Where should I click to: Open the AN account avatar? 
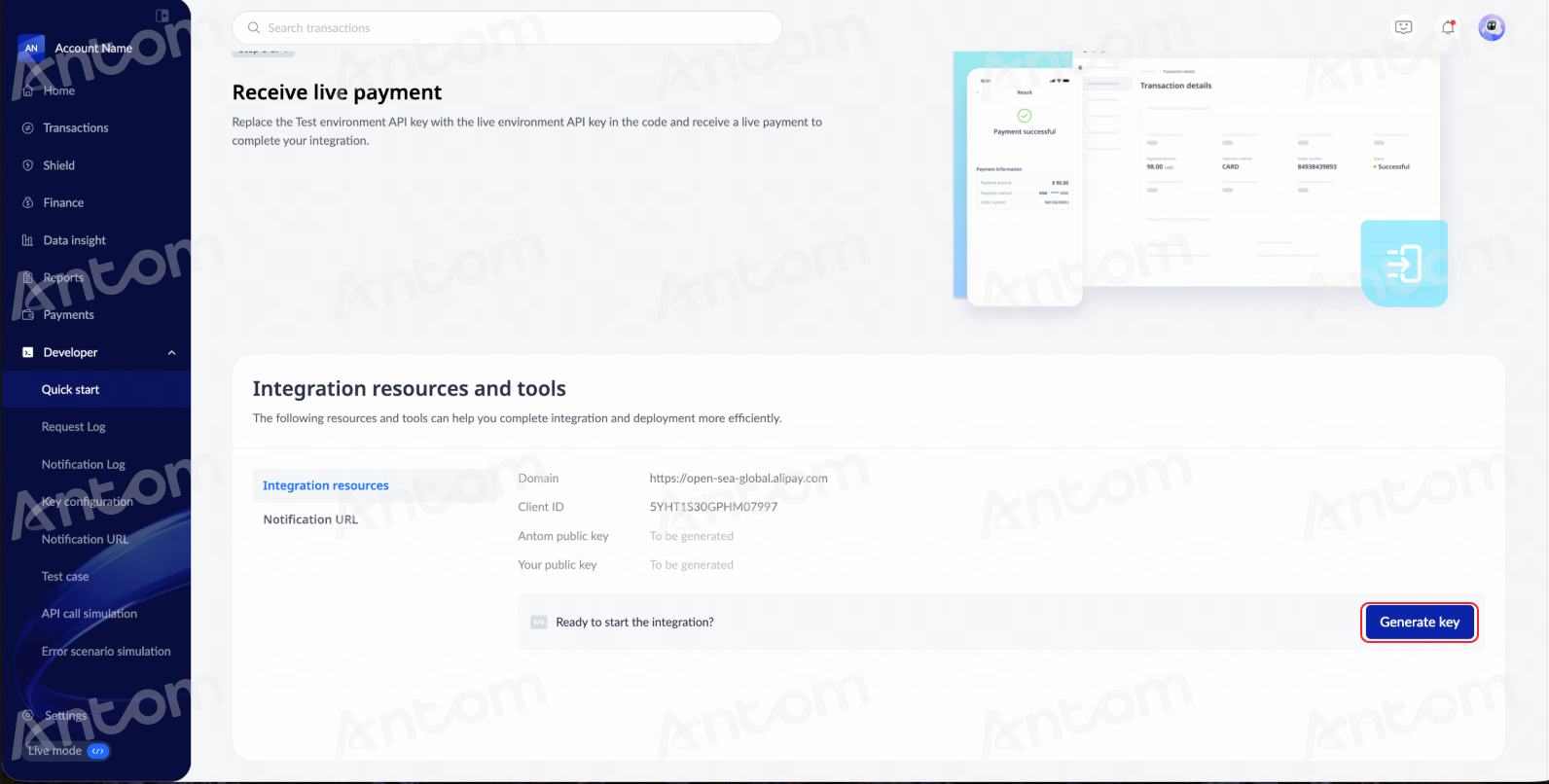pyautogui.click(x=31, y=48)
